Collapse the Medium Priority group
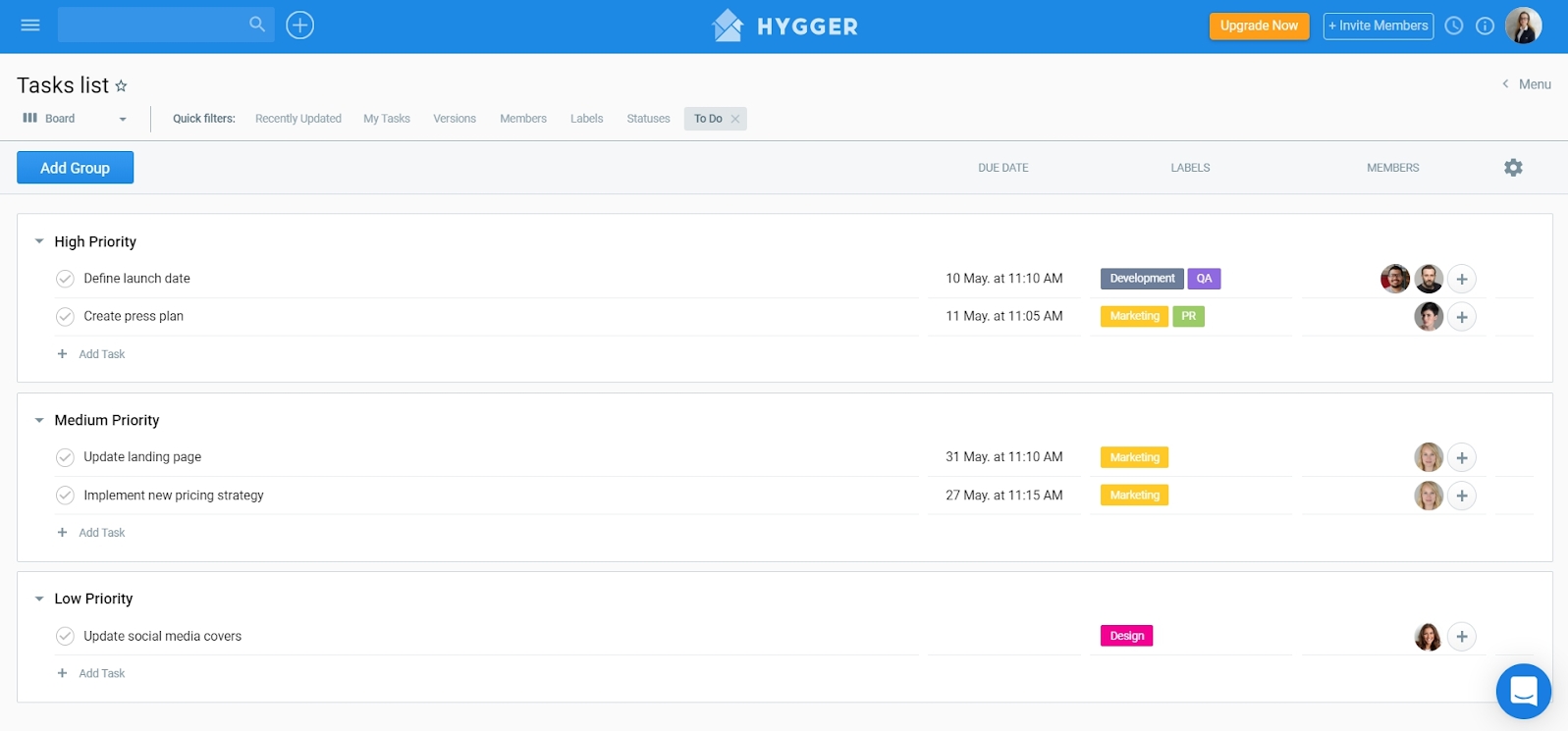This screenshot has height=731, width=1568. [x=39, y=420]
